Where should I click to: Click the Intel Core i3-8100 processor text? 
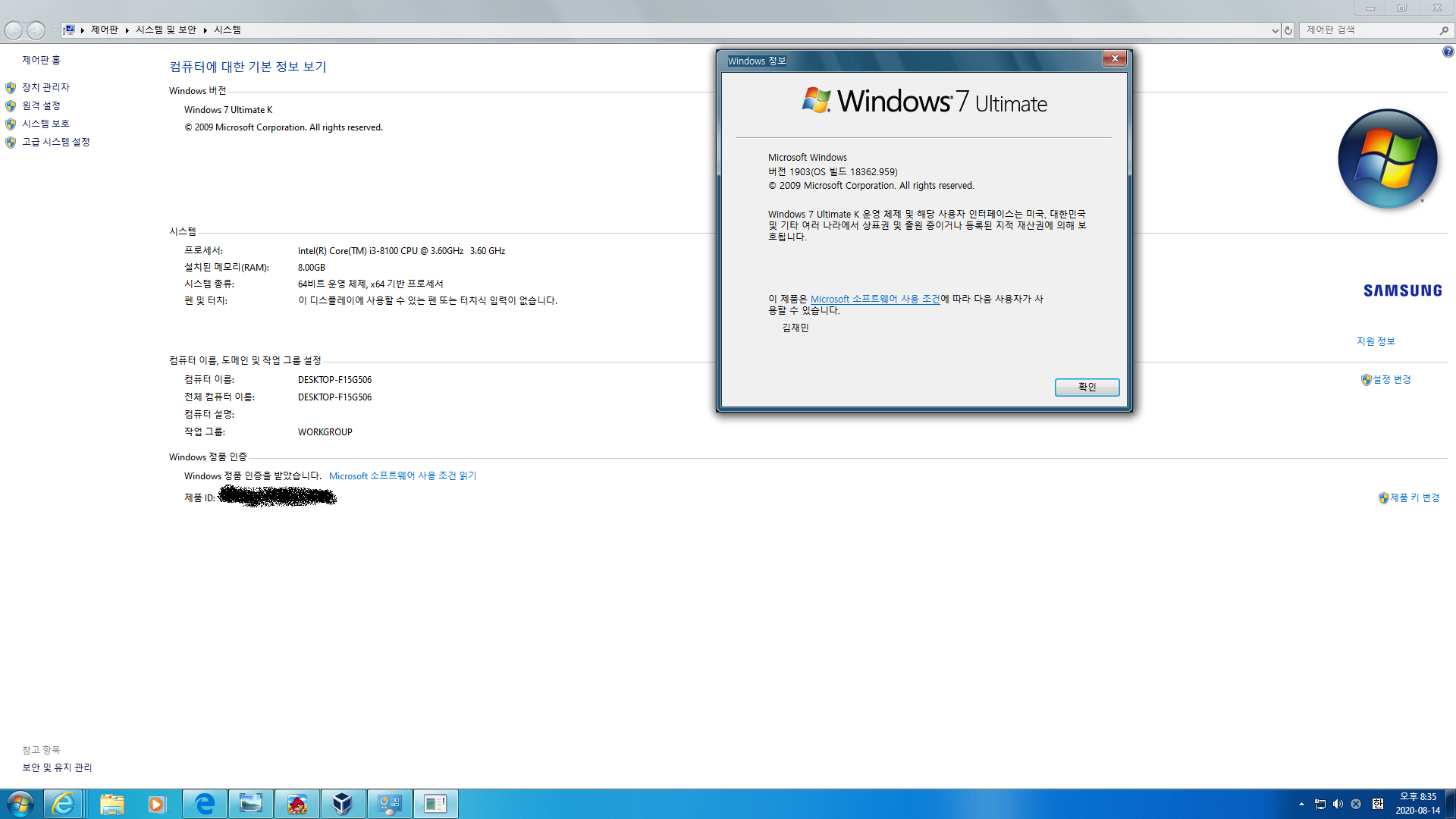[401, 251]
